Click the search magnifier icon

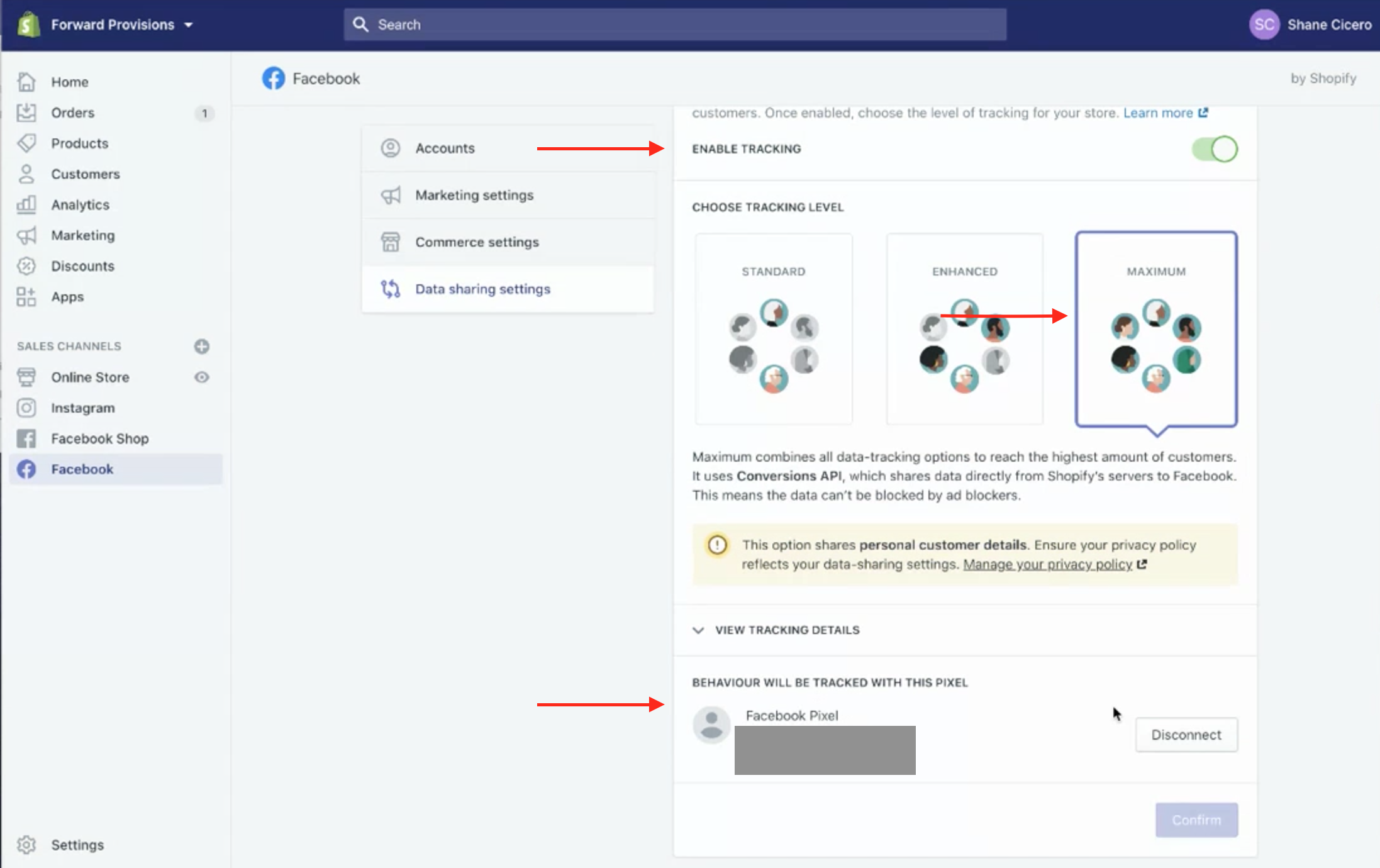pyautogui.click(x=360, y=25)
